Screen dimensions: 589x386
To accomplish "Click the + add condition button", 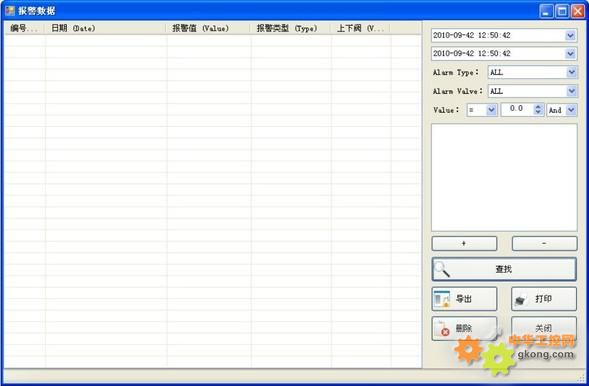I will (464, 243).
